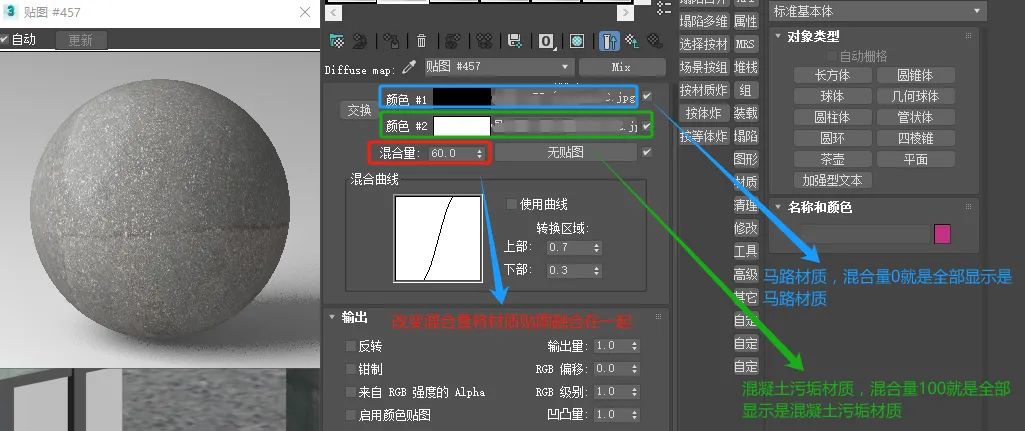The height and width of the screenshot is (431, 1025).
Task: Click the left scroll arrow for sample slots
Action: (333, 12)
